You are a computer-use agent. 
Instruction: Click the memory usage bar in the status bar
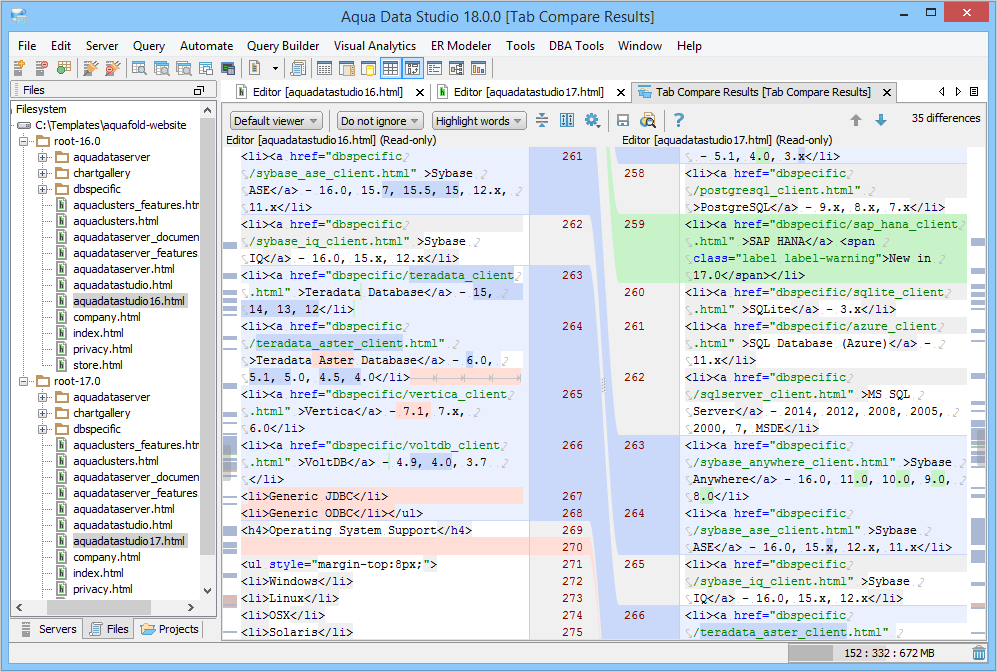(x=877, y=653)
